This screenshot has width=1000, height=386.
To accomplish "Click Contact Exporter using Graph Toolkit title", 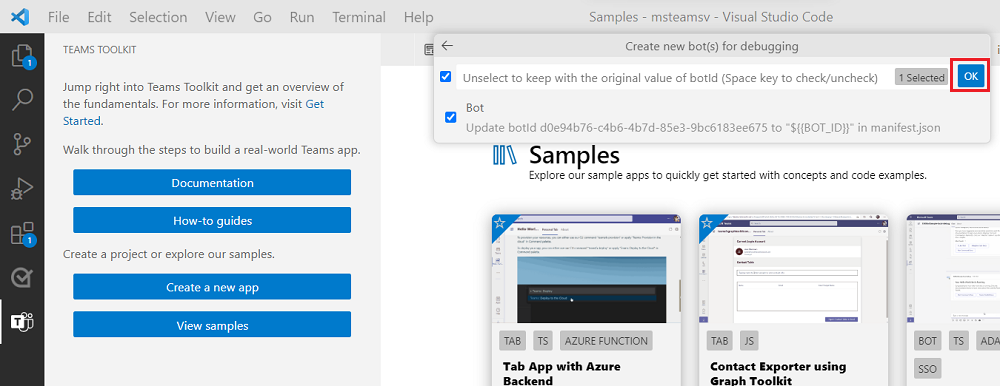I will click(778, 373).
